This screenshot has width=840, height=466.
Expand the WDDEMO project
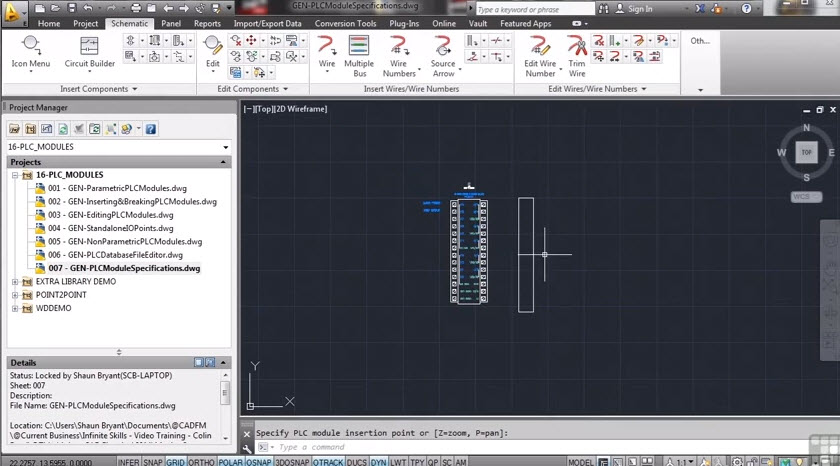[x=15, y=309]
